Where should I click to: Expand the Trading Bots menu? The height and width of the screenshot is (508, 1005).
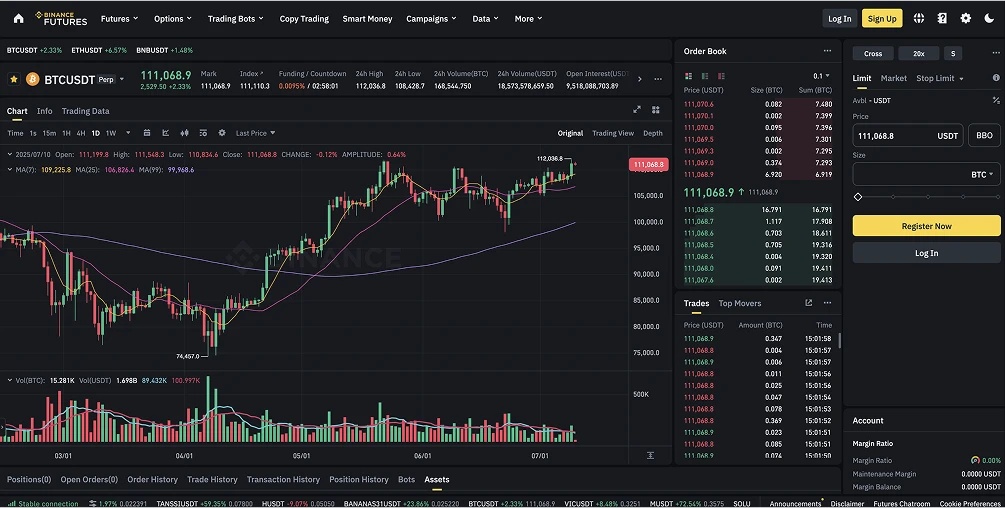[235, 19]
